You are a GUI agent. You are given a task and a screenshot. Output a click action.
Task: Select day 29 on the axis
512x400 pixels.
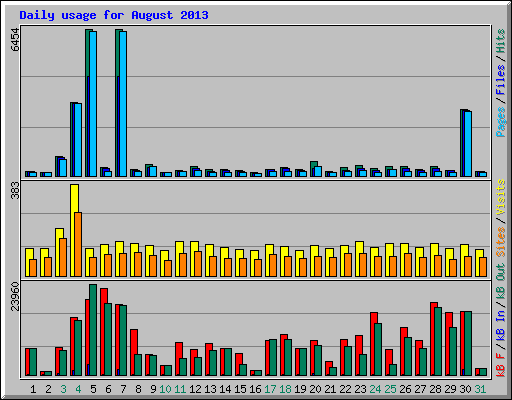coord(450,389)
